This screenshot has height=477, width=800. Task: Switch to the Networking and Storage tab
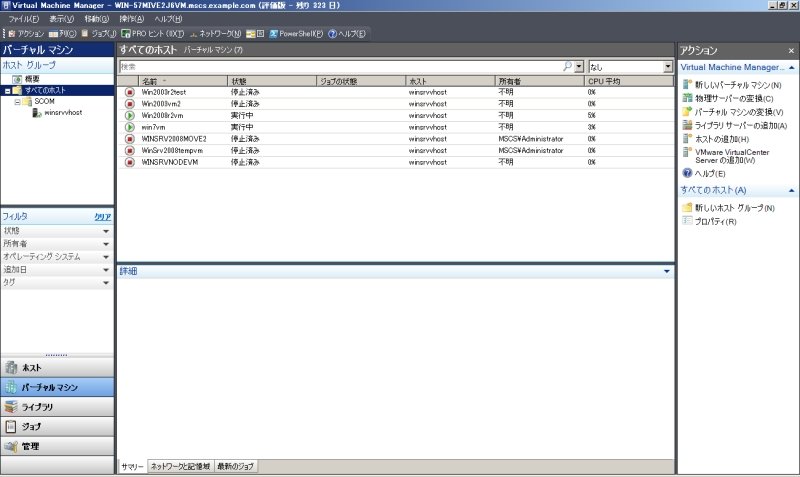[x=180, y=466]
